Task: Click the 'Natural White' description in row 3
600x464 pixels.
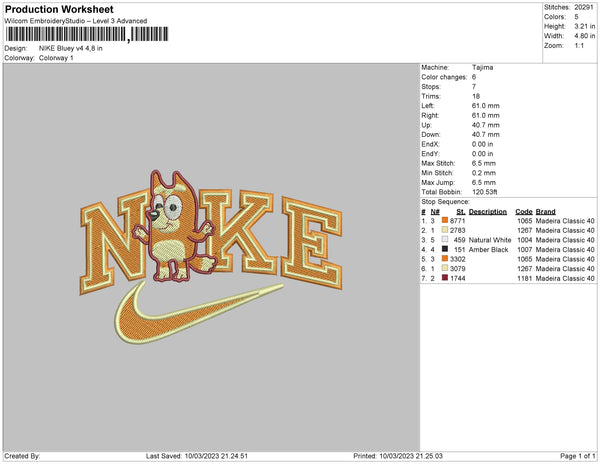Action: pos(490,240)
